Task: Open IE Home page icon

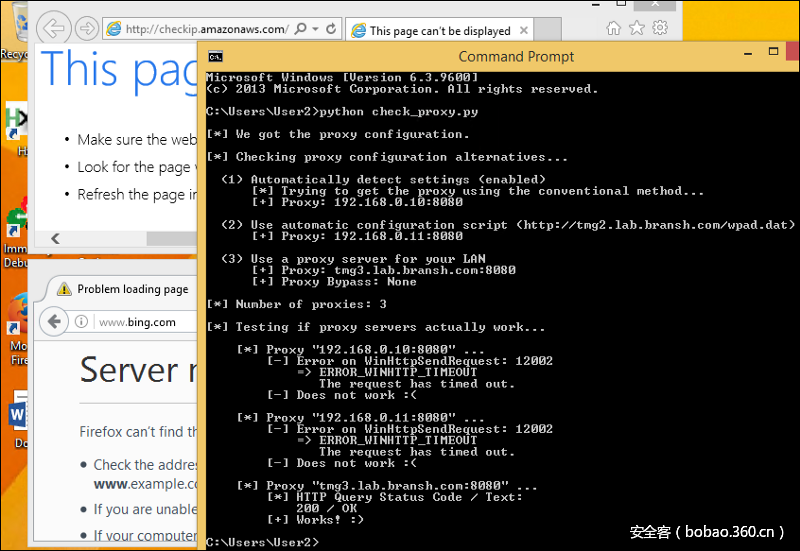Action: [613, 29]
